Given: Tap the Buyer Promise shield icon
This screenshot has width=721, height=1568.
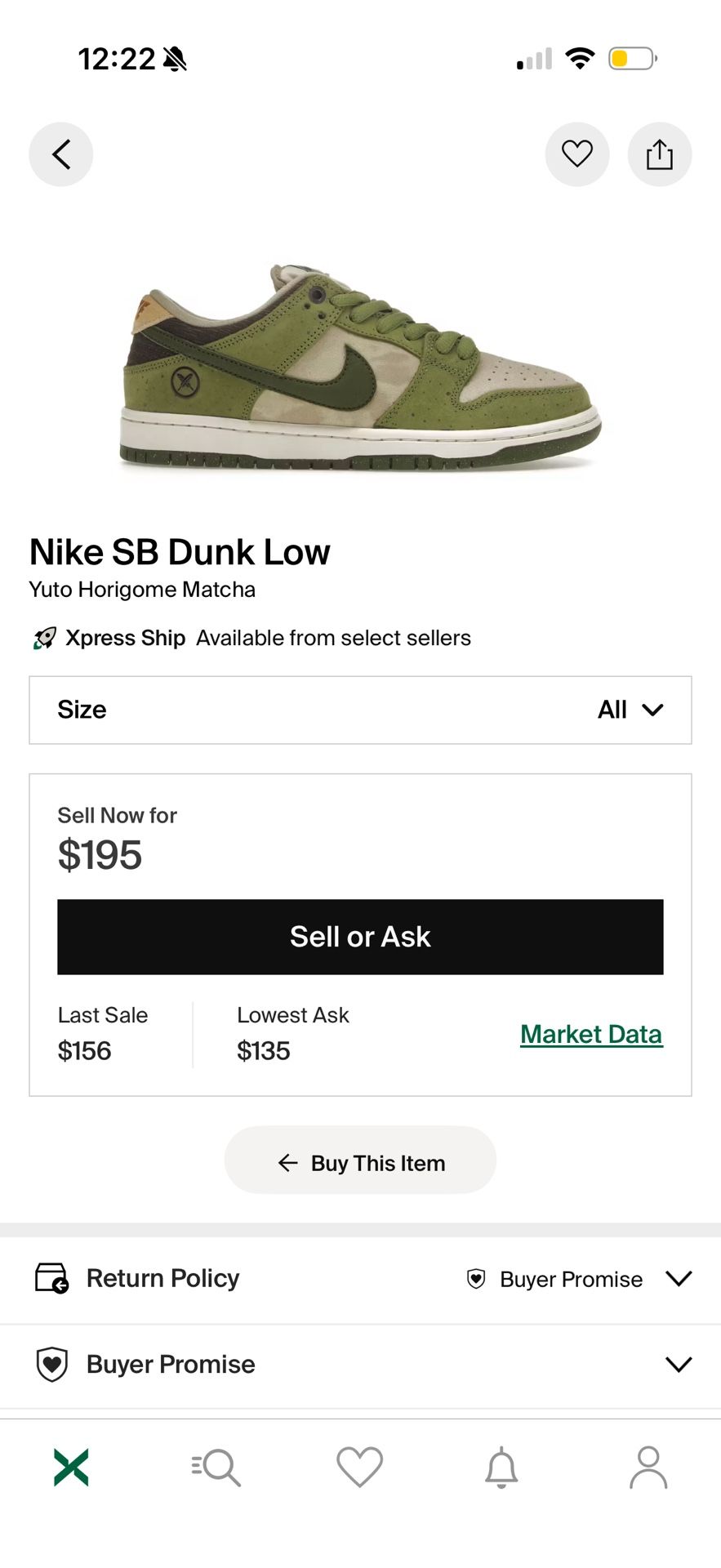Looking at the screenshot, I should coord(52,1365).
